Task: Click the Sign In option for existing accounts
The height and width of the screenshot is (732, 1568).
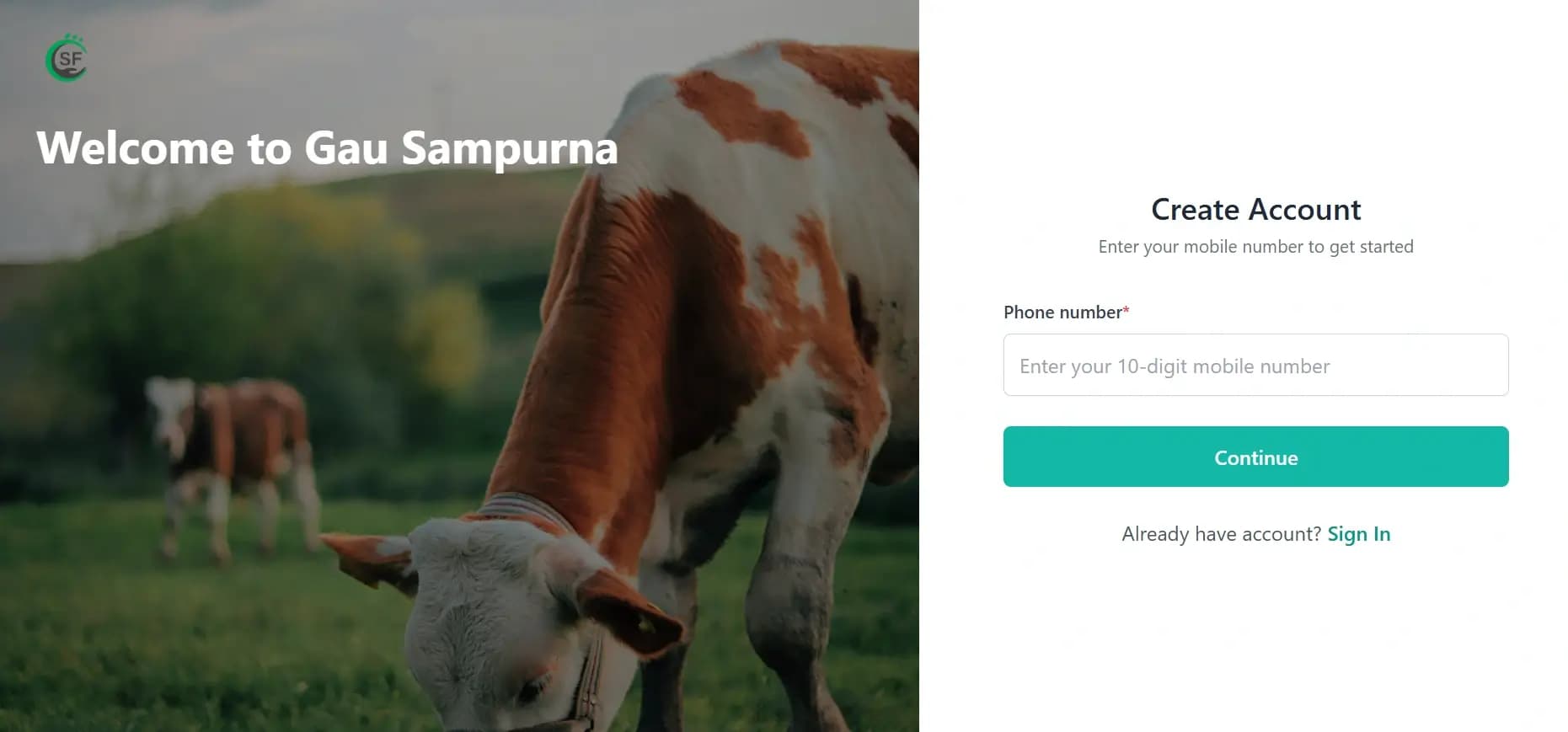Action: point(1358,533)
